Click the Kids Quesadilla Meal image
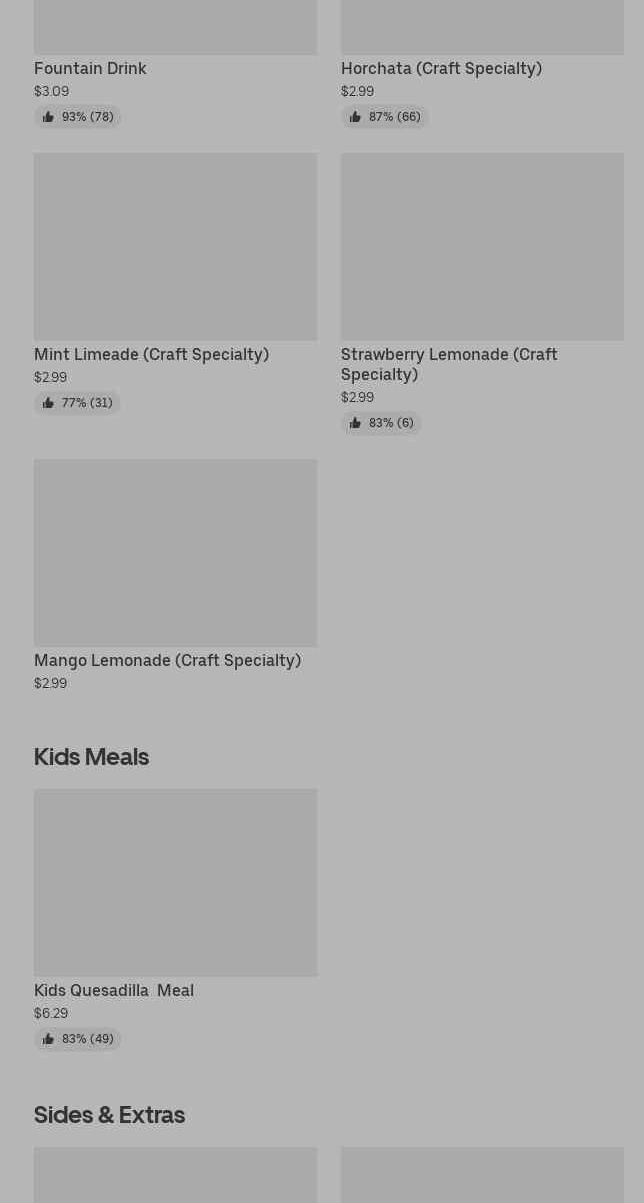The image size is (644, 1203). [x=175, y=882]
